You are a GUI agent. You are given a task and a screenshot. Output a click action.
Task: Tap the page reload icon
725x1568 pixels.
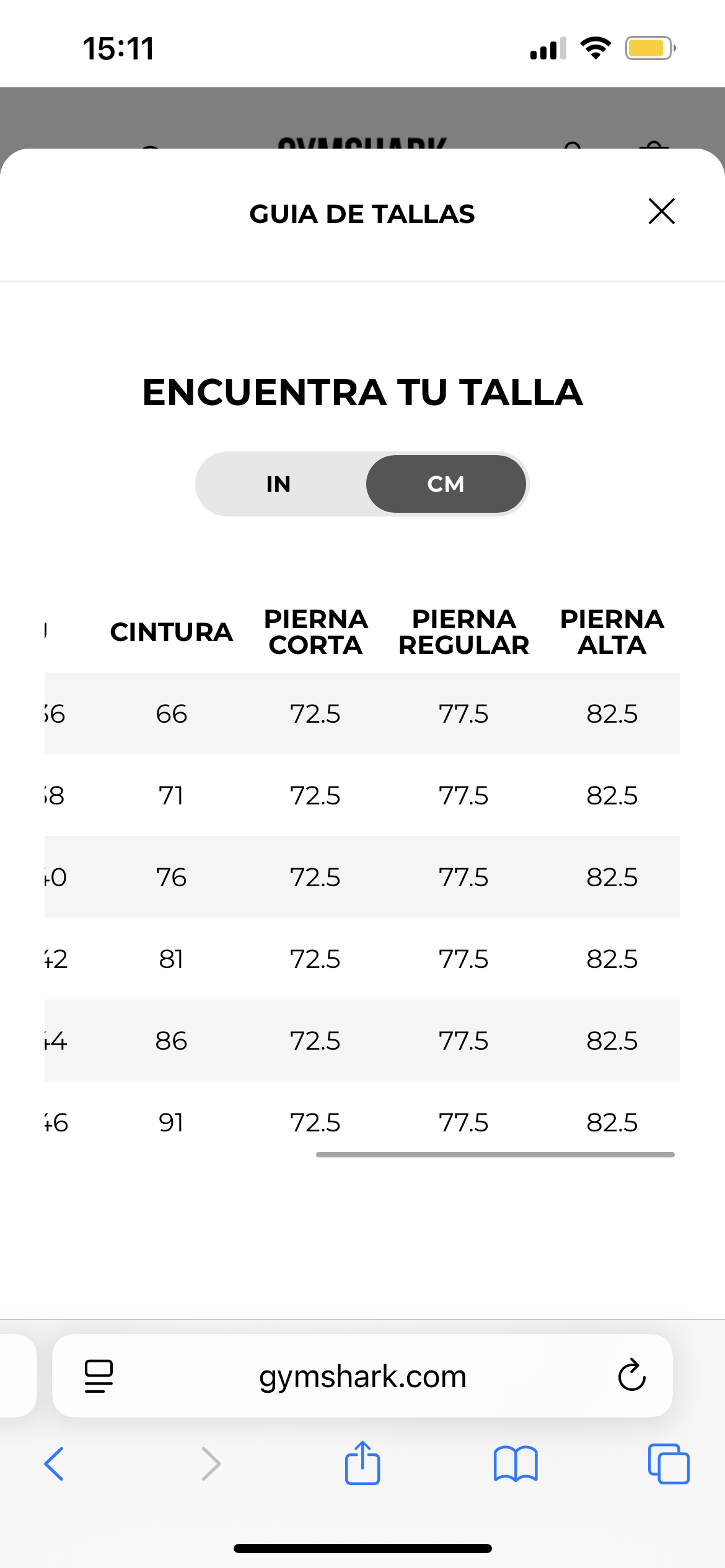pyautogui.click(x=631, y=1376)
